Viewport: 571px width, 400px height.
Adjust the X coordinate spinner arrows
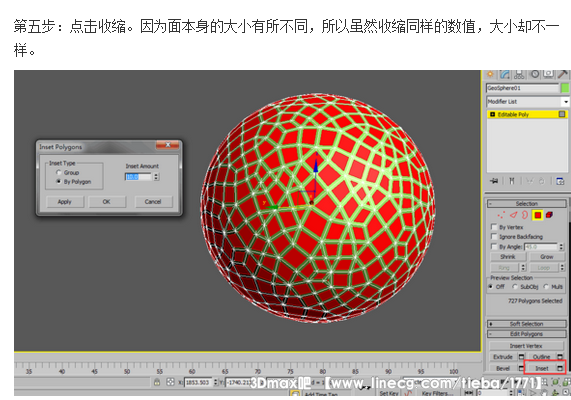(x=215, y=382)
